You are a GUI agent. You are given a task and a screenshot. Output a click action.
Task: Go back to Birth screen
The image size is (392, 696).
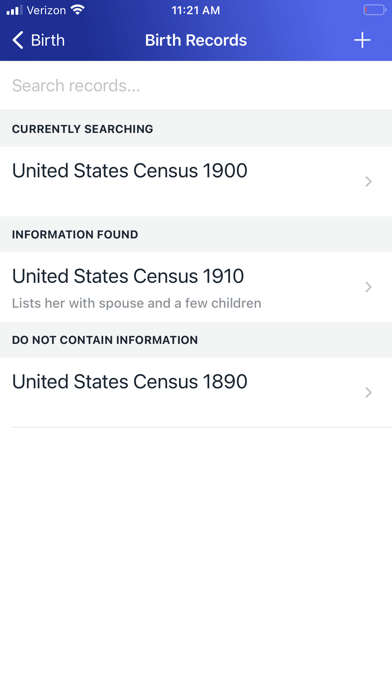coord(39,40)
